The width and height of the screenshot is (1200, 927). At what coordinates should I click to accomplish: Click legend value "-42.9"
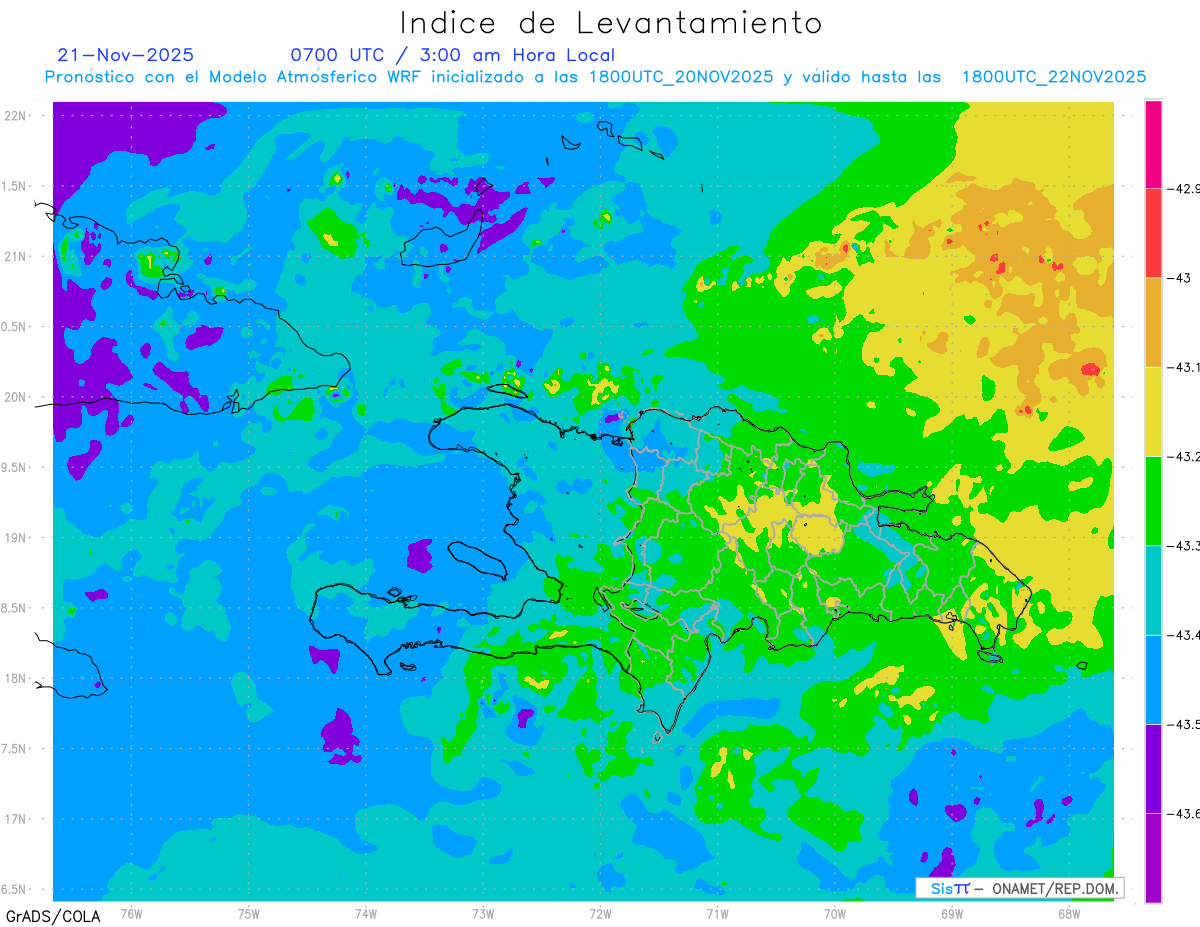coord(1185,188)
